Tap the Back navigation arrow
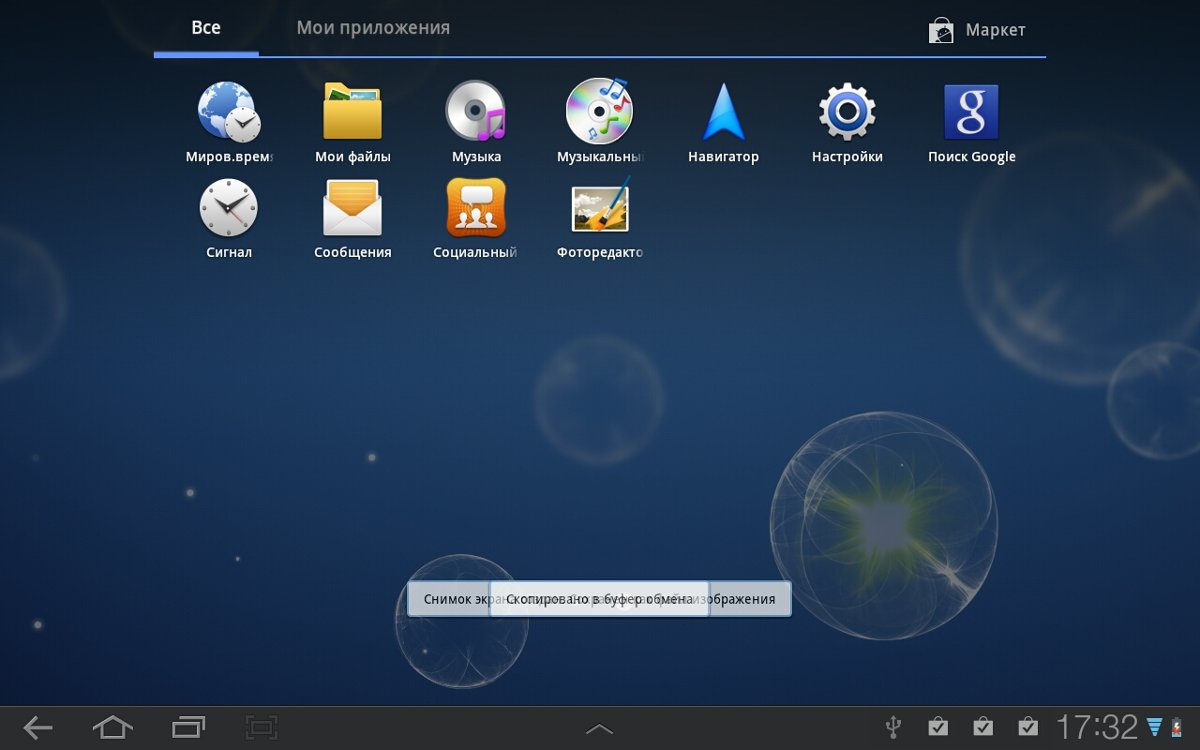 [38, 728]
